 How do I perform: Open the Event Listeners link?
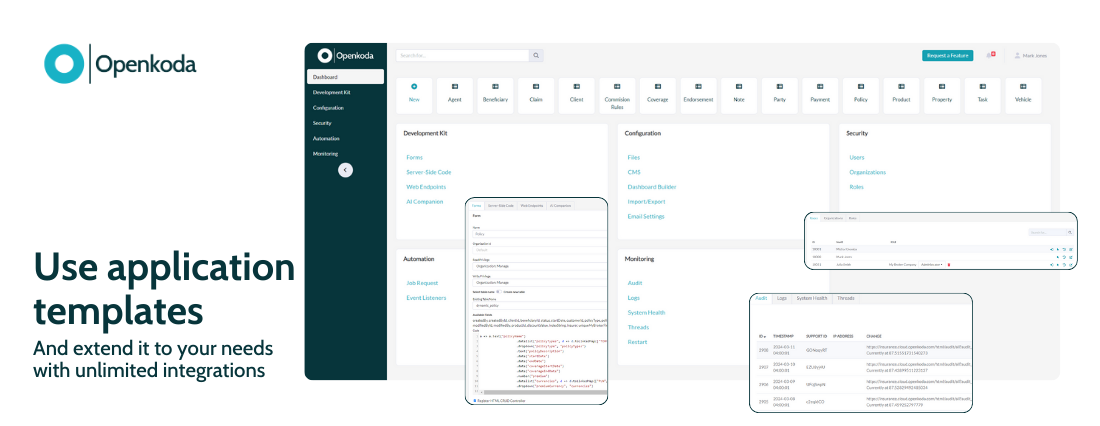coord(426,298)
